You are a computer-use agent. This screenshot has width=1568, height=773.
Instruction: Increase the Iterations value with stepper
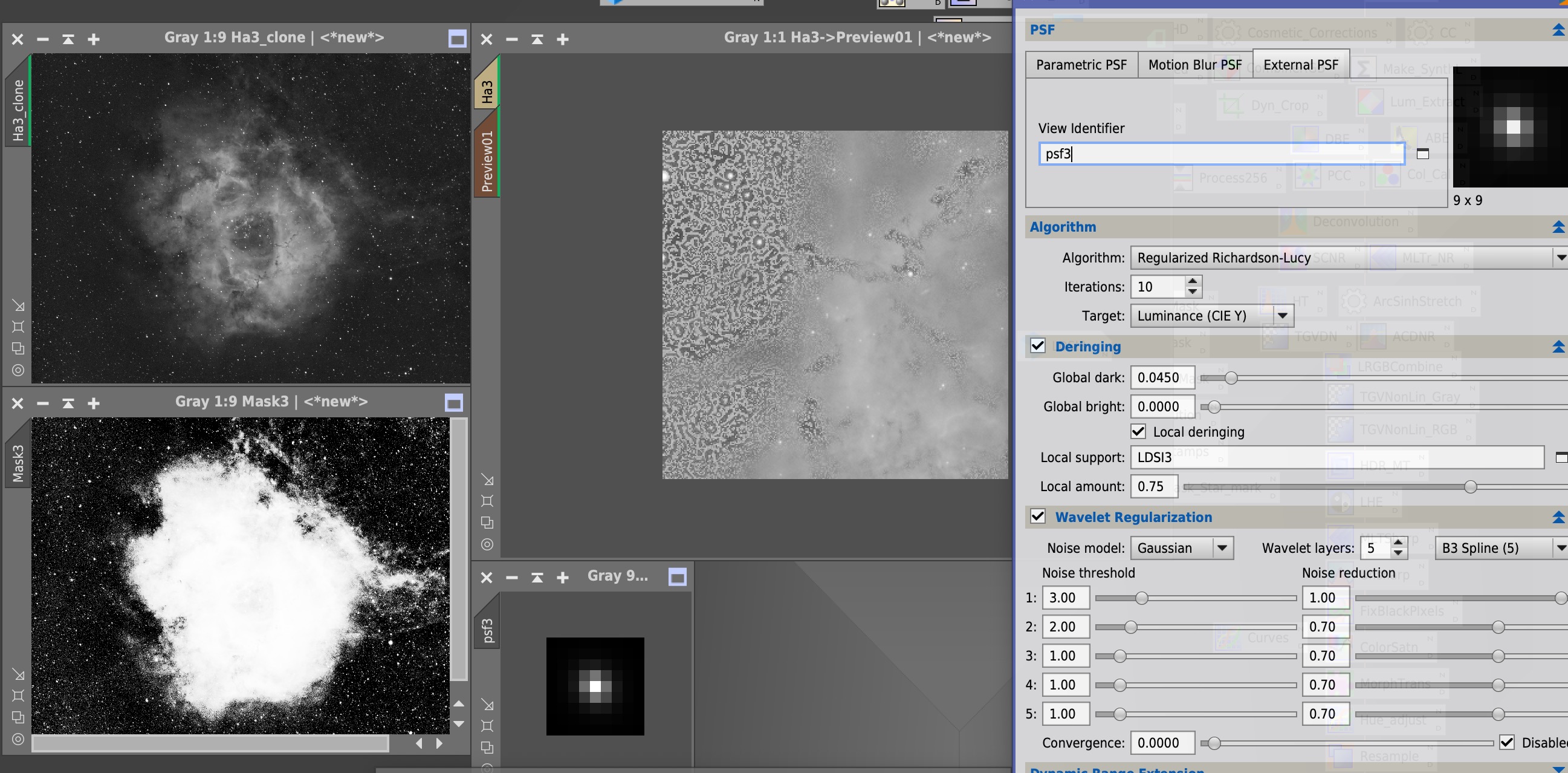[x=1193, y=281]
